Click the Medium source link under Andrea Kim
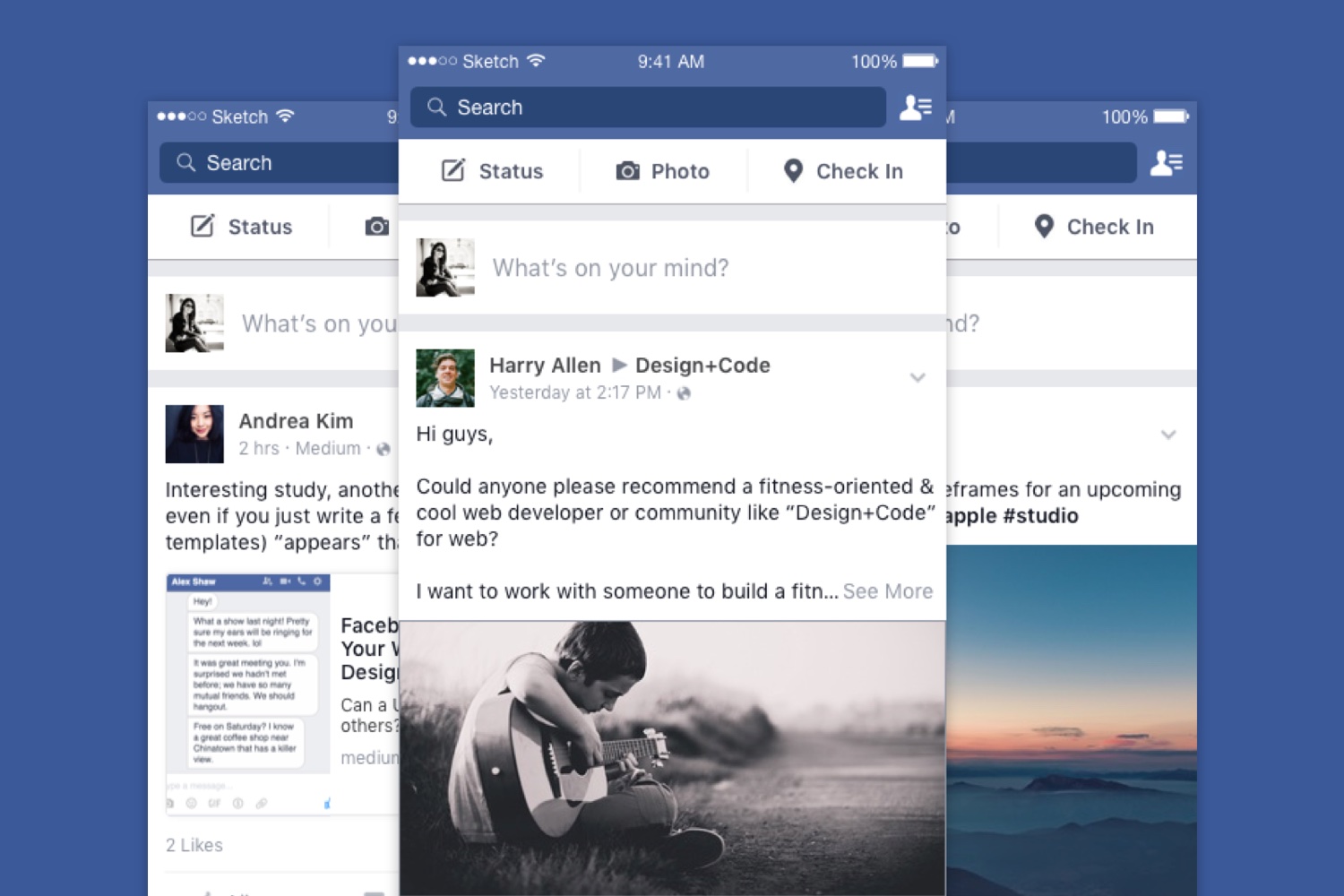Viewport: 1344px width, 896px height. pos(328,448)
